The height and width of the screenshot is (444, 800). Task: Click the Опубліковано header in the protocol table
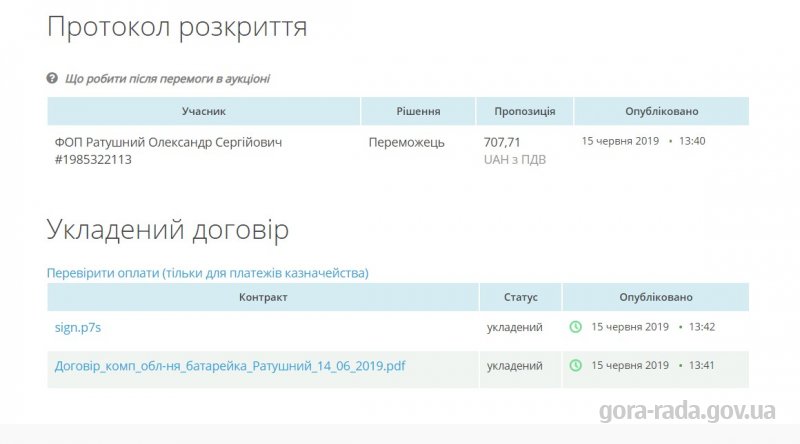tap(662, 111)
